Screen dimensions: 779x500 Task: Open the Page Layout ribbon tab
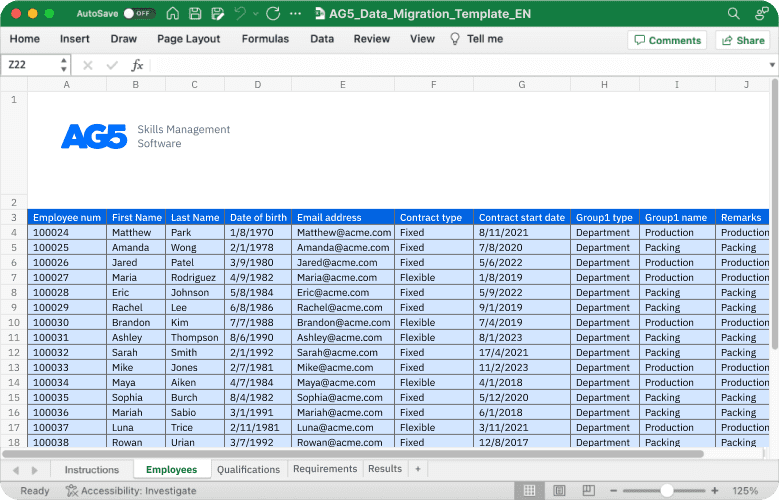click(x=188, y=39)
